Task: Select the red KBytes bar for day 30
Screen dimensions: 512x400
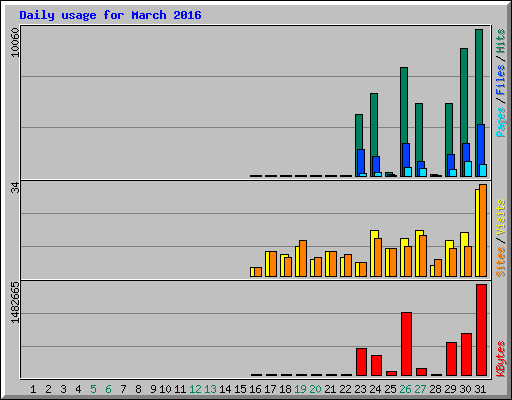Action: 466,354
